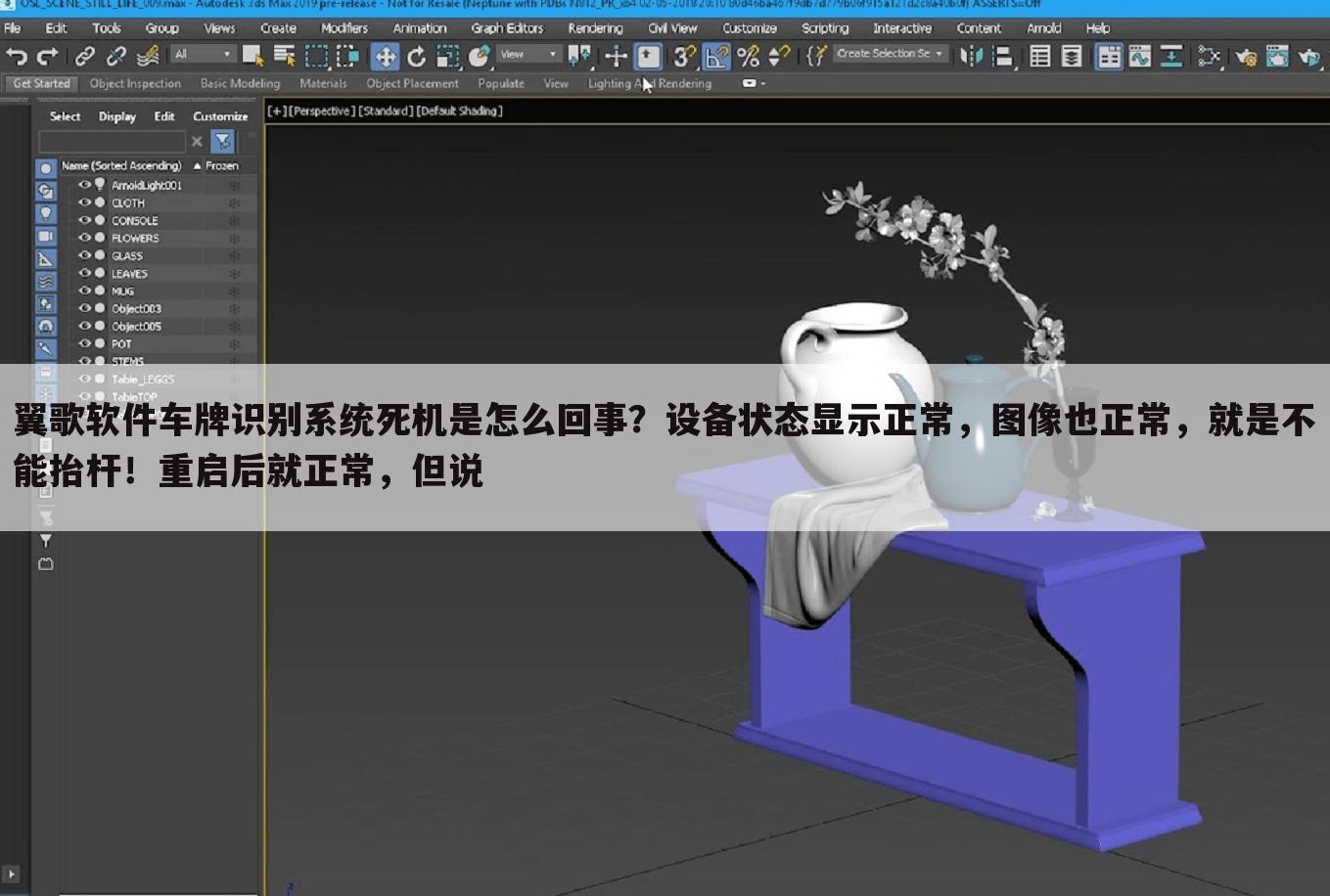The height and width of the screenshot is (896, 1330).
Task: Activate the Select and Rotate tool
Action: point(416,57)
